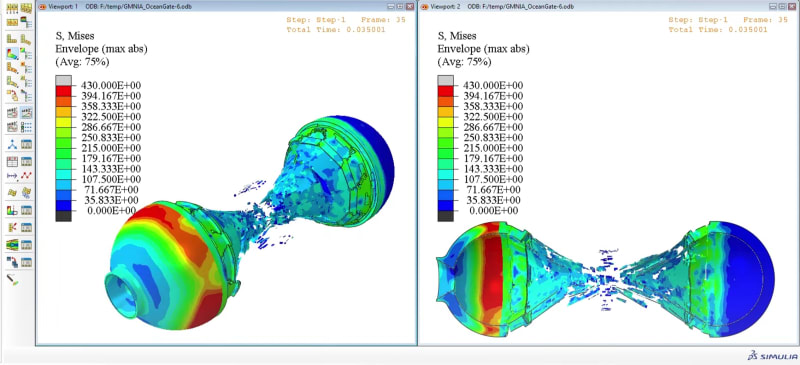This screenshot has width=800, height=365.
Task: Click 'Total Time: 0.035001' in Viewport 2
Action: pos(718,30)
